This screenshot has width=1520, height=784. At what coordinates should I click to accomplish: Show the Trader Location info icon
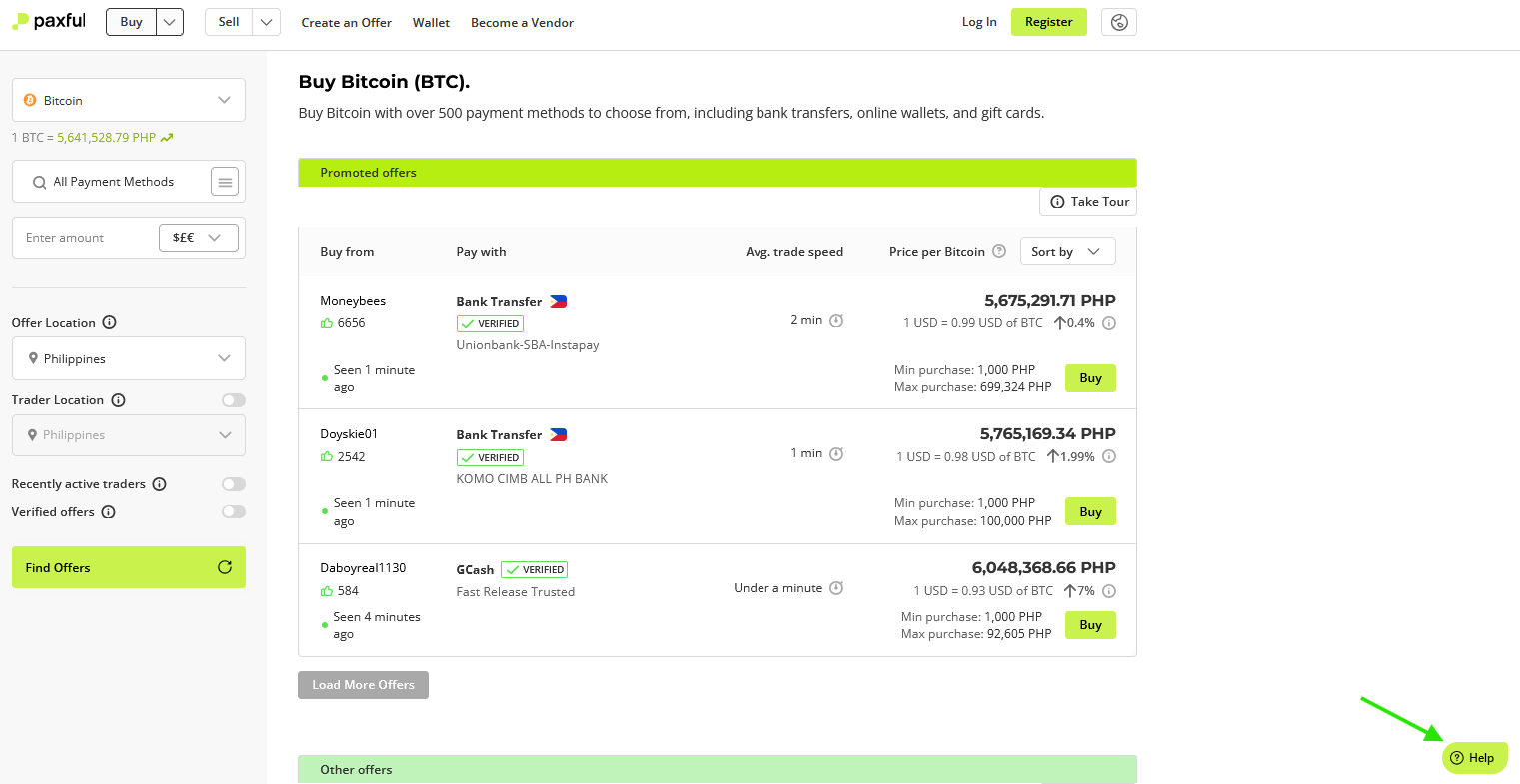[x=118, y=400]
